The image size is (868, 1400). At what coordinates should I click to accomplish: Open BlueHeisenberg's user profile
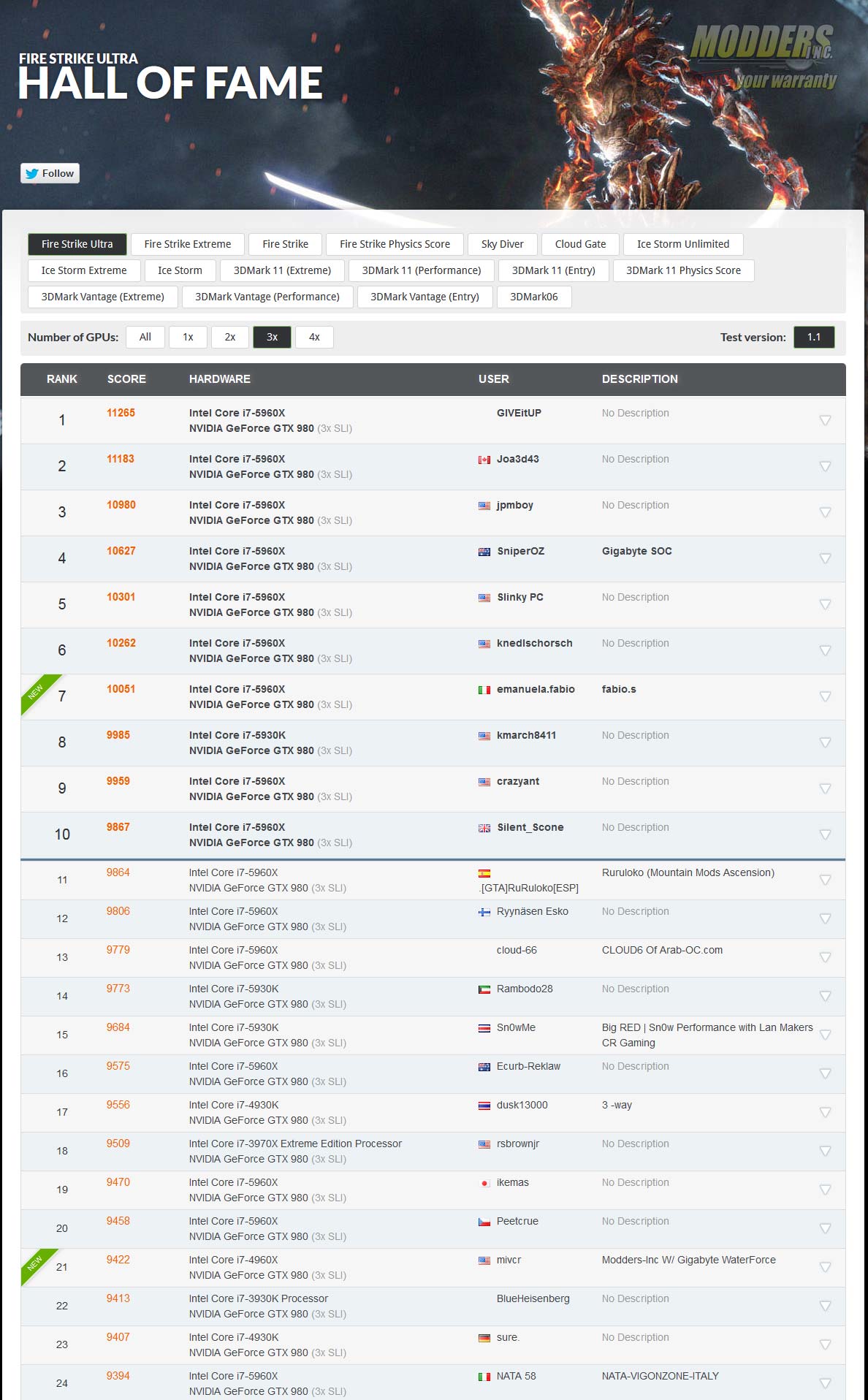533,1298
